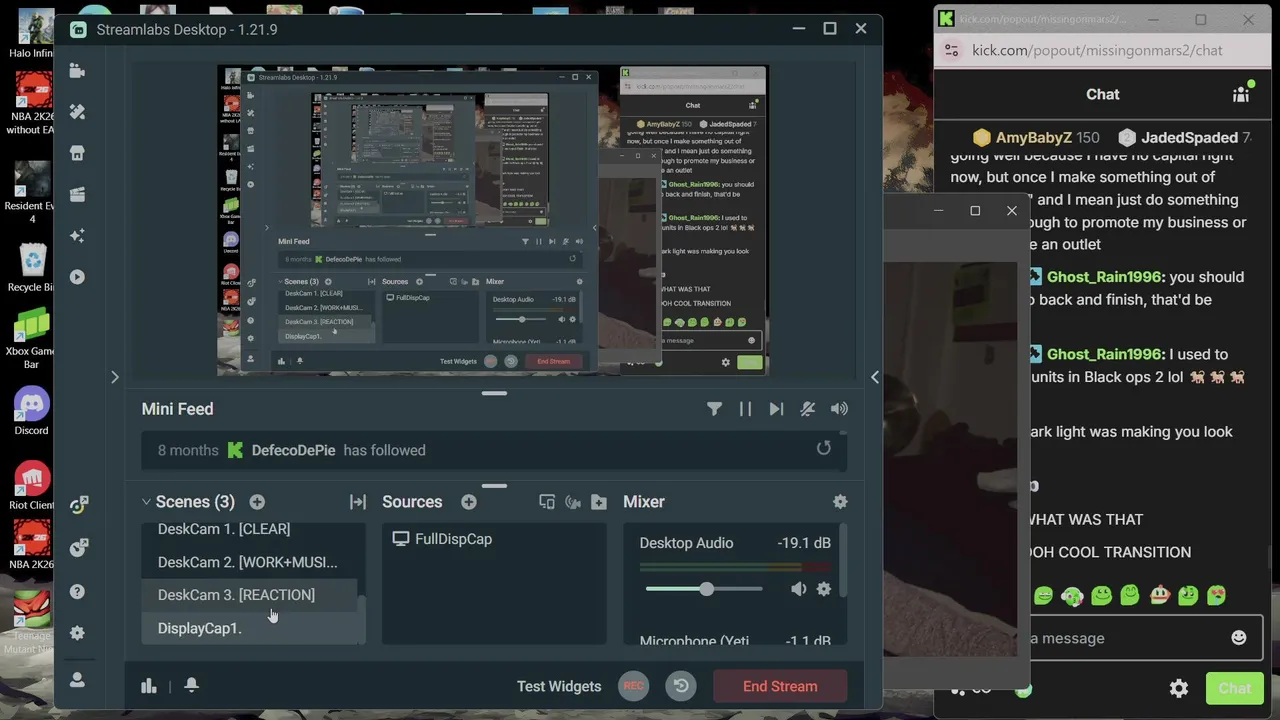Adjust the Desktop Audio volume slider
1280x720 pixels.
(x=704, y=589)
